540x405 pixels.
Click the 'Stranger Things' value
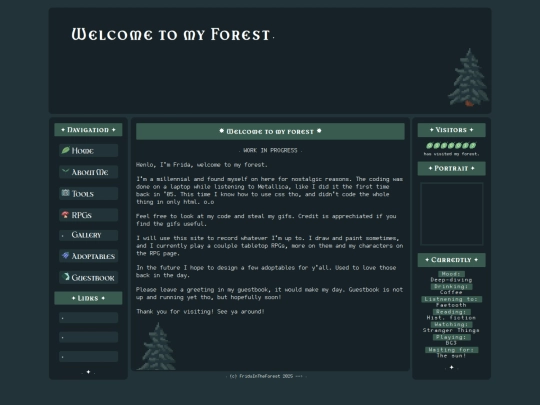coord(451,330)
